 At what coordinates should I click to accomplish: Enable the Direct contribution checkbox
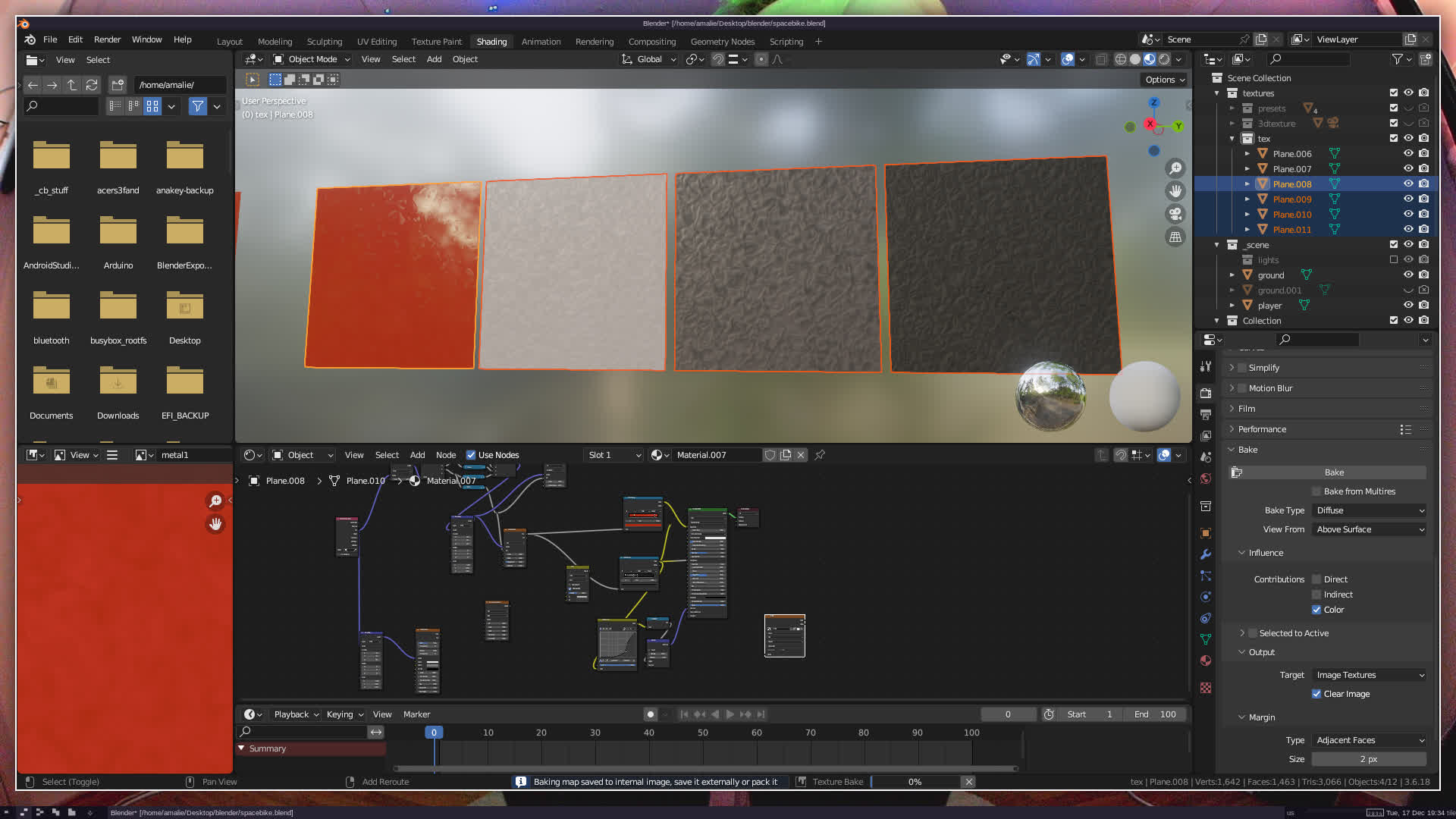click(x=1316, y=579)
